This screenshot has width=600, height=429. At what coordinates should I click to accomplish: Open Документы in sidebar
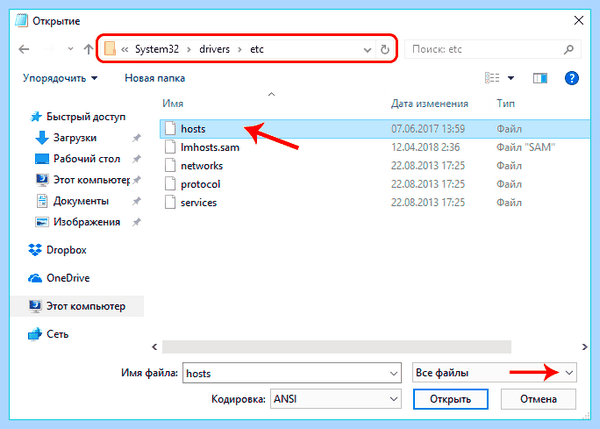(72, 201)
